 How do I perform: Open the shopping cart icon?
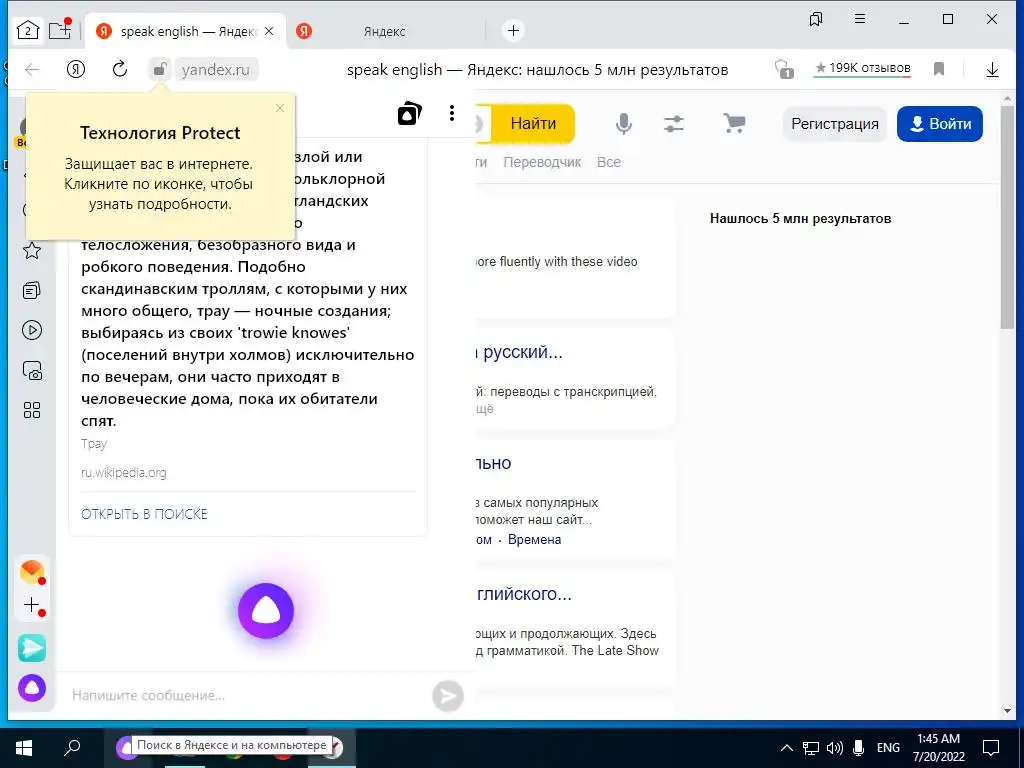tap(734, 123)
